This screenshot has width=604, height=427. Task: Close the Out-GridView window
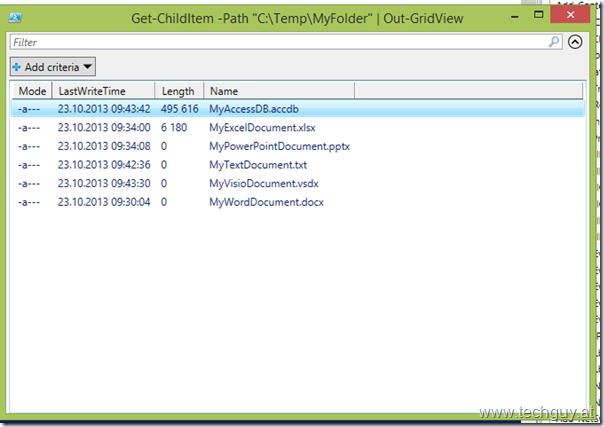(570, 15)
